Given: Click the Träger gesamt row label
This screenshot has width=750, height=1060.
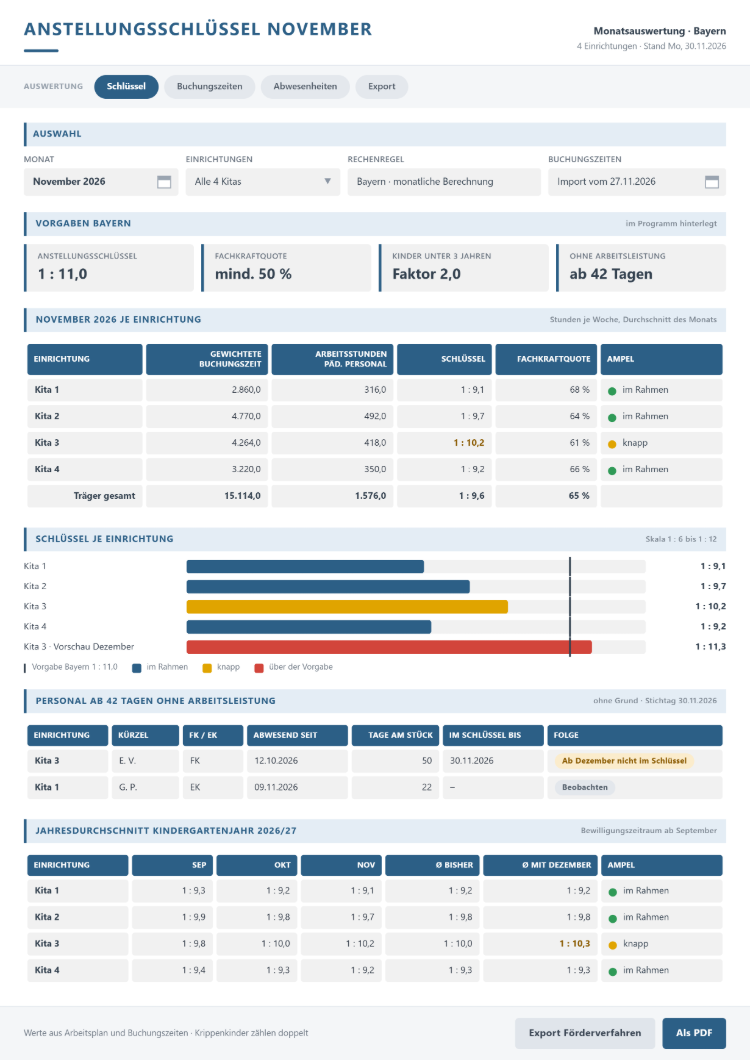Looking at the screenshot, I should point(104,496).
